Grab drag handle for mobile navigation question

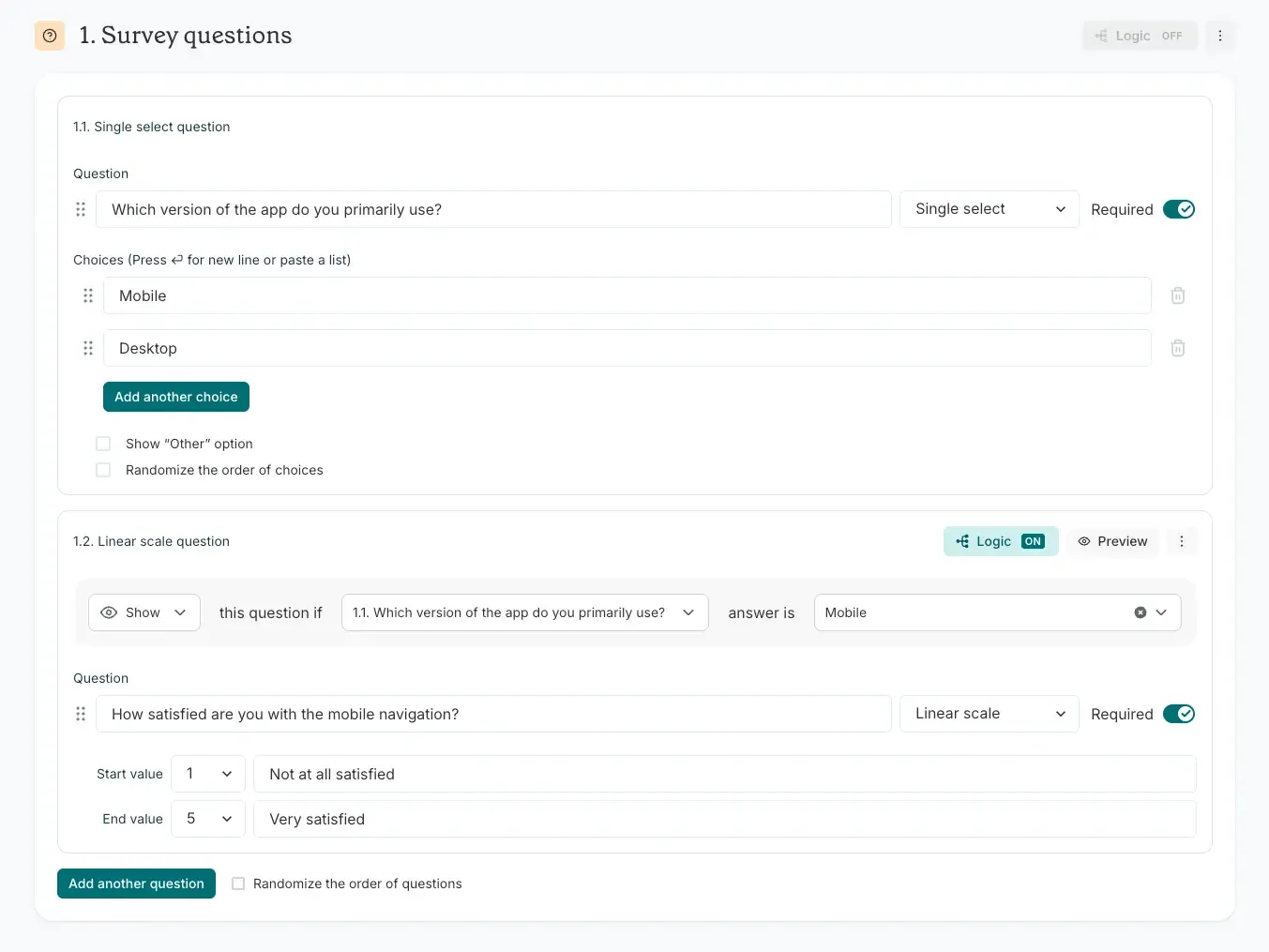click(x=81, y=714)
